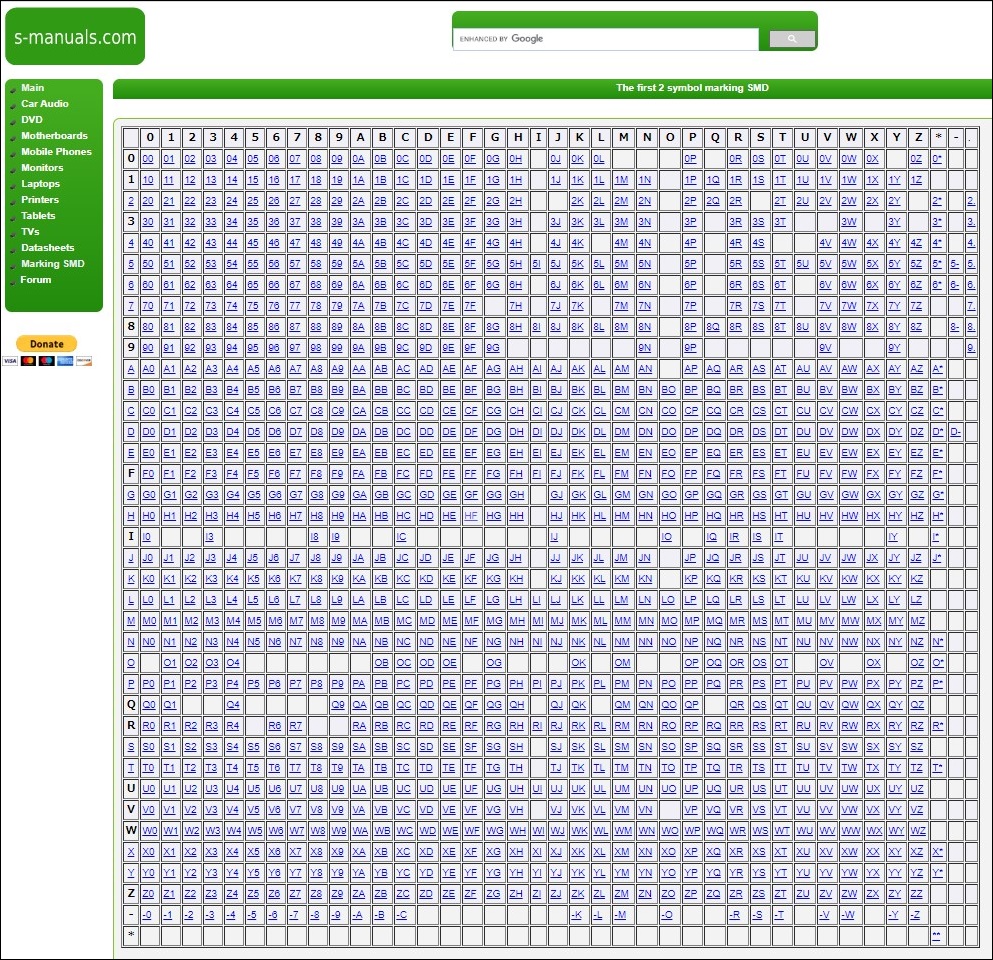Open the 7H marking code link
993x960 pixels.
(516, 306)
